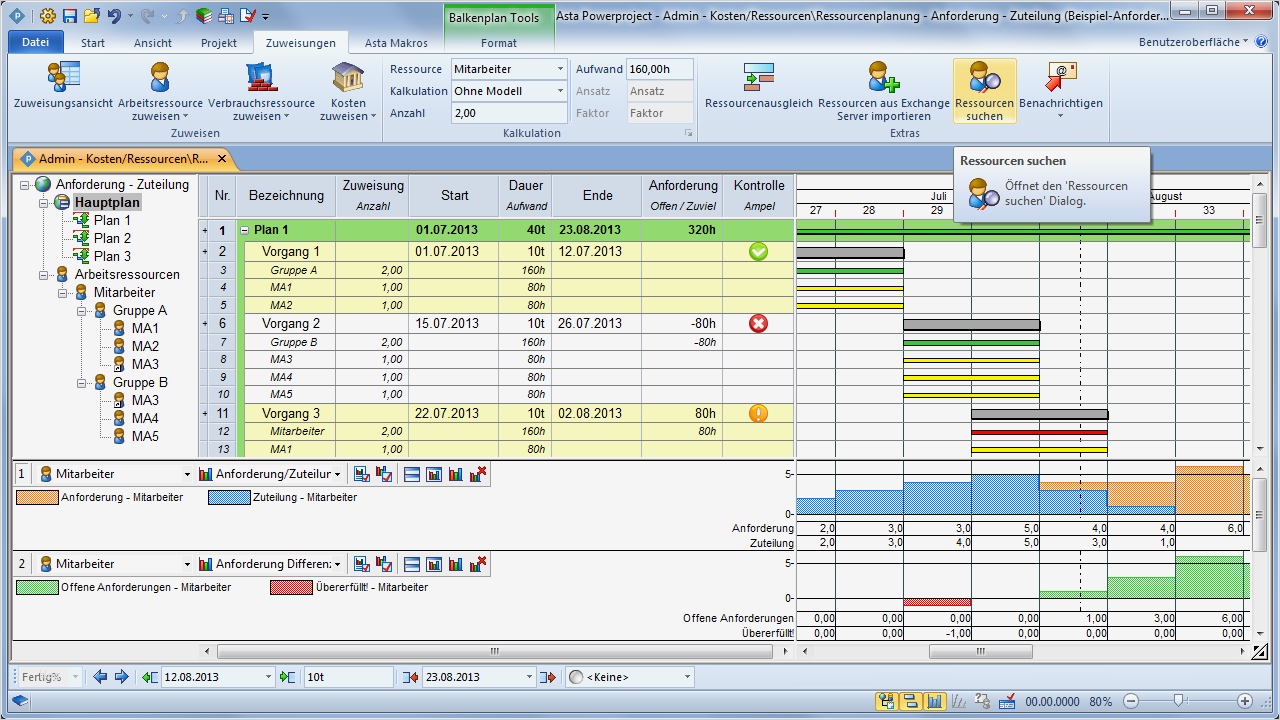Select the Arbeitsressource zuweisen tool
The width and height of the screenshot is (1280, 720).
[160, 92]
